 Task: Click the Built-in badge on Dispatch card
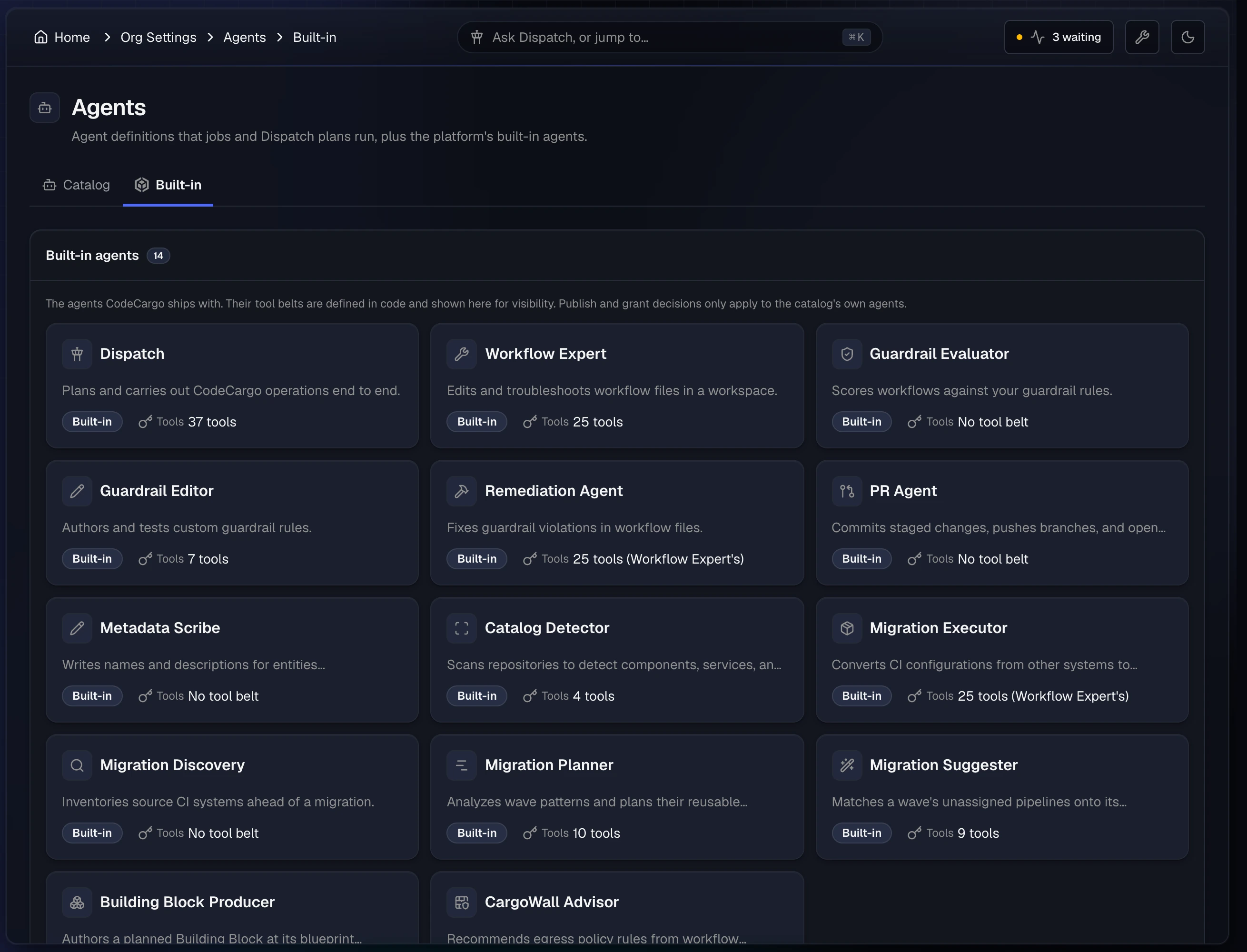[x=92, y=422]
